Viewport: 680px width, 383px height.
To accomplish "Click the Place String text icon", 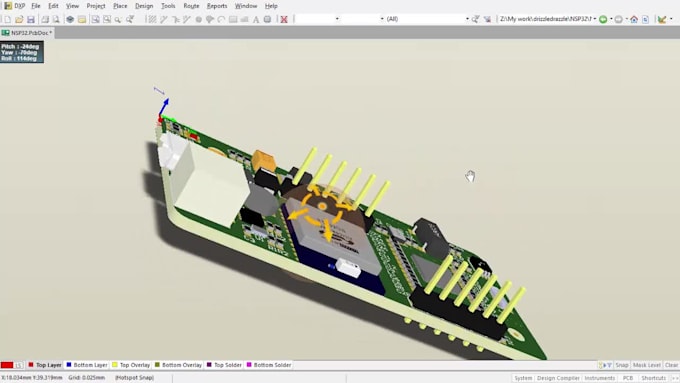I will point(256,19).
